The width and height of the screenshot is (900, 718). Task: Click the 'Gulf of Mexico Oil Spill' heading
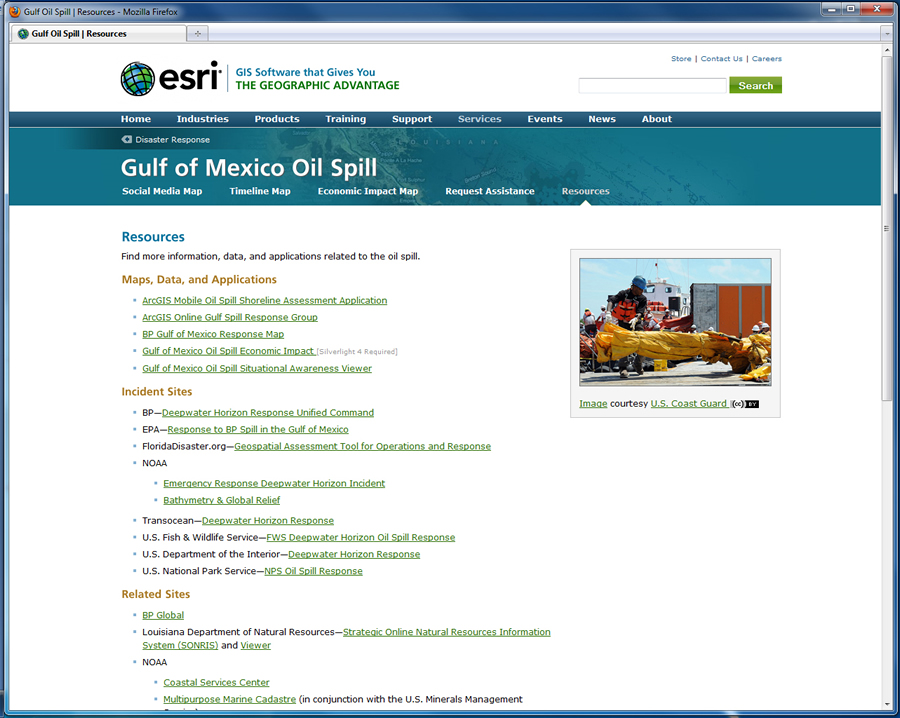click(249, 168)
